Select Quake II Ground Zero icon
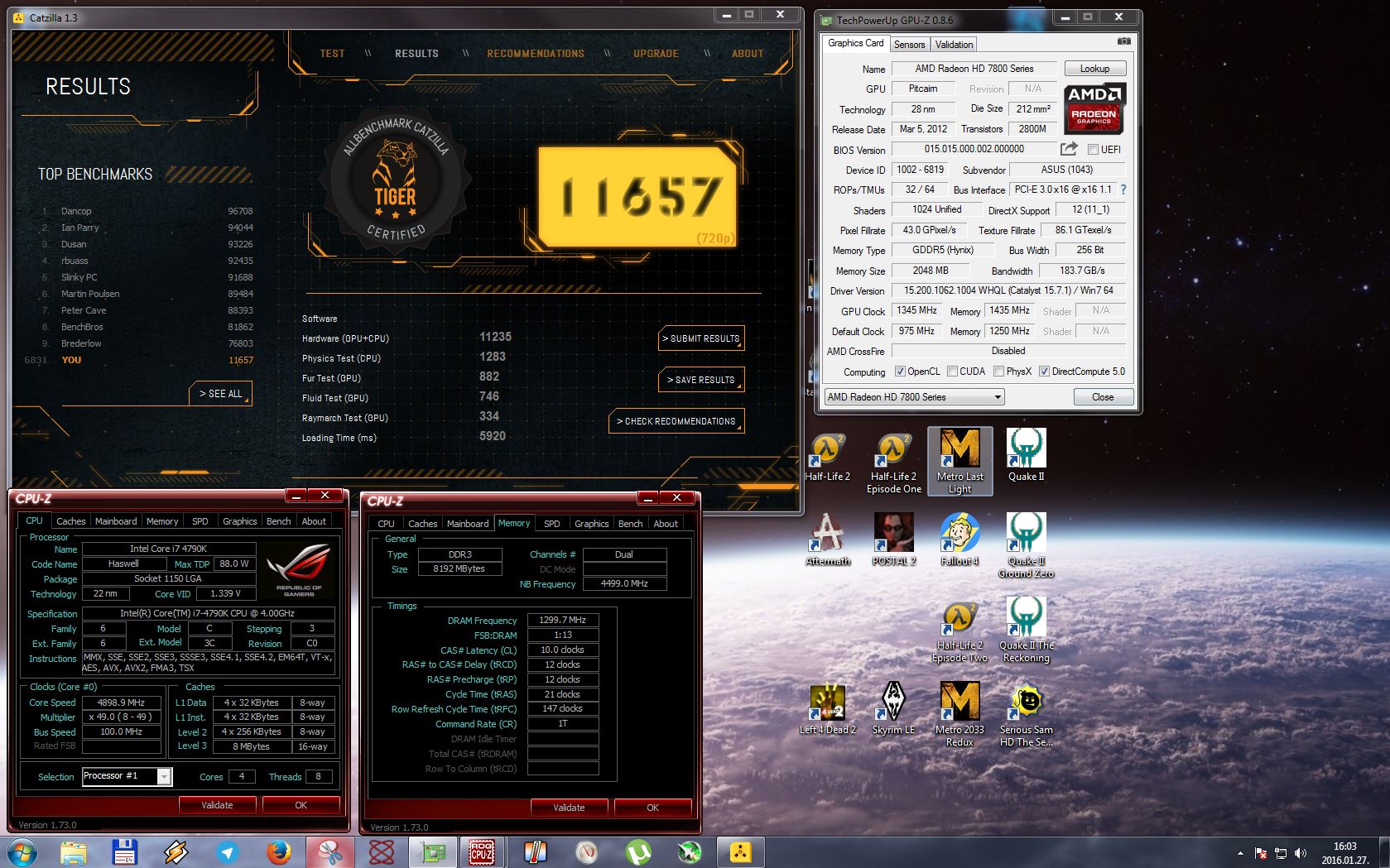Image resolution: width=1390 pixels, height=868 pixels. (x=1026, y=545)
